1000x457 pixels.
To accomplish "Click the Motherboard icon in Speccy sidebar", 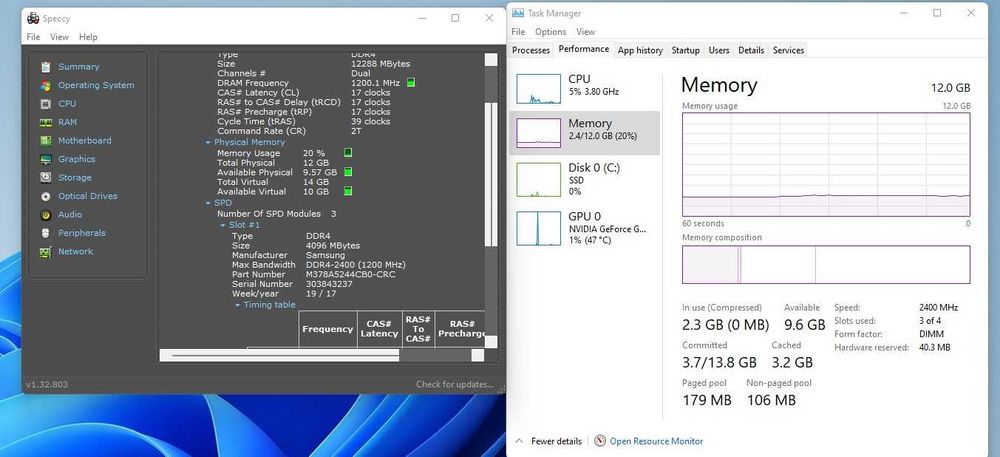I will point(45,141).
